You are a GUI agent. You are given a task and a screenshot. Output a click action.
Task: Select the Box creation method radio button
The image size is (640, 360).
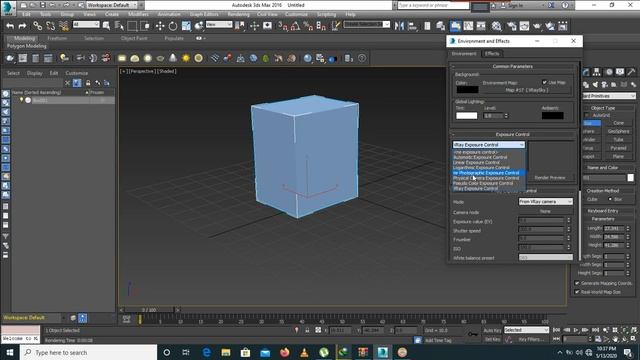pos(610,199)
